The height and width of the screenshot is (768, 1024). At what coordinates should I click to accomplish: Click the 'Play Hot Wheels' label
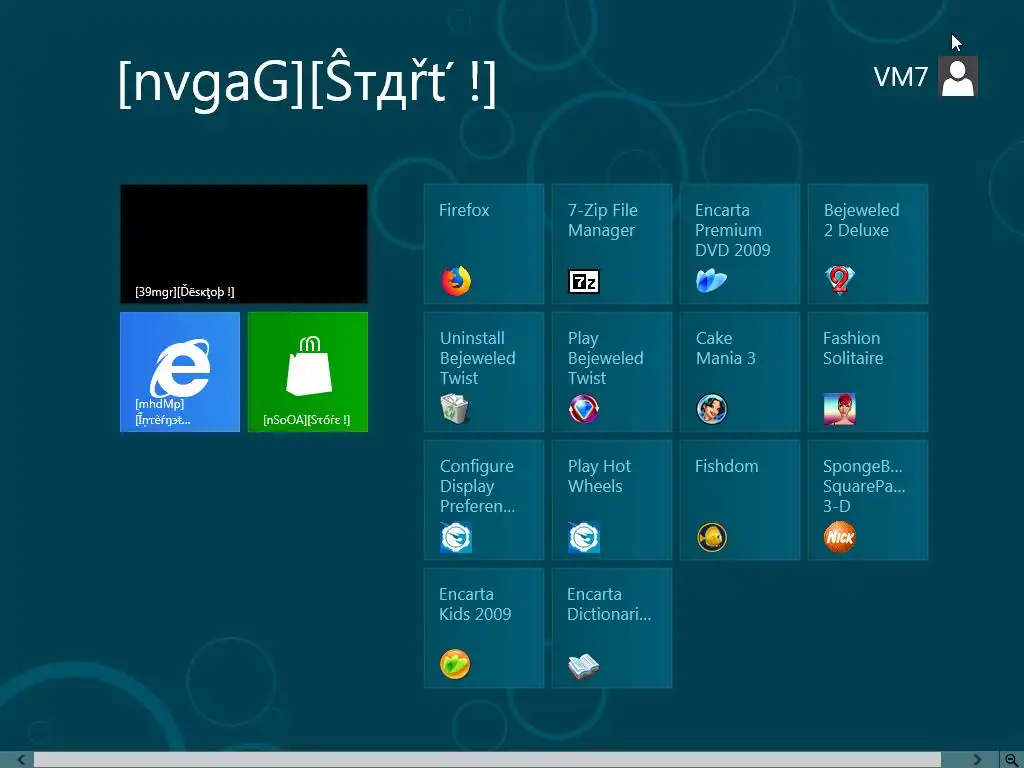click(x=600, y=476)
